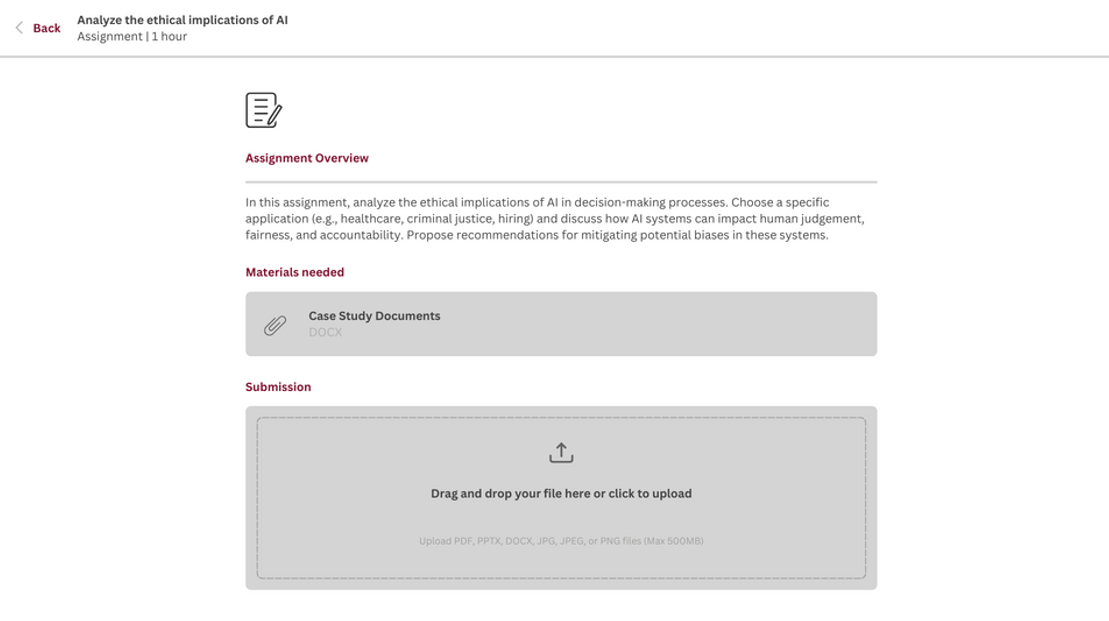The image size is (1109, 621).
Task: Click the Submission heading
Action: point(278,387)
